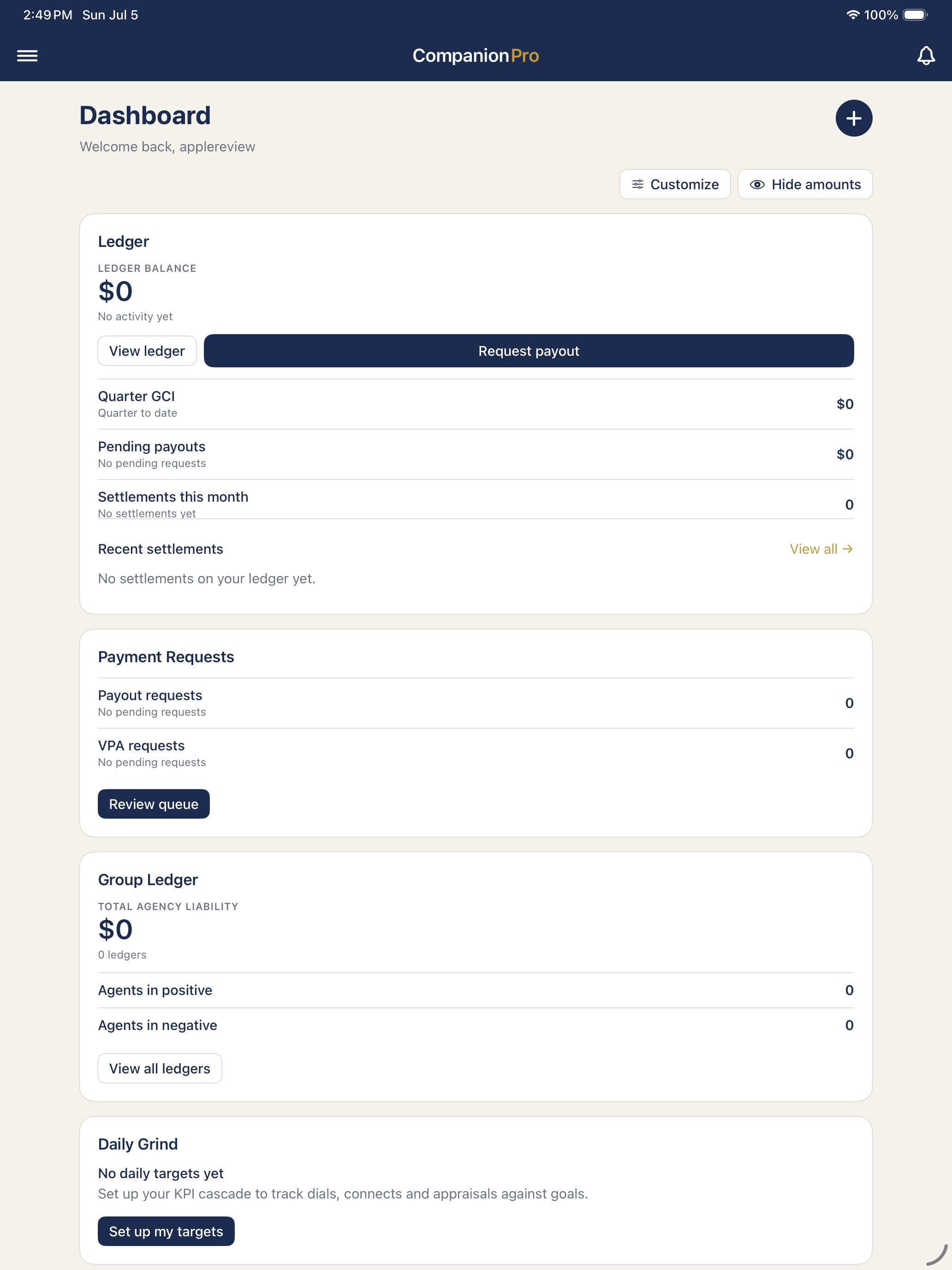Tap the round plus add button
This screenshot has width=952, height=1270.
[x=853, y=118]
